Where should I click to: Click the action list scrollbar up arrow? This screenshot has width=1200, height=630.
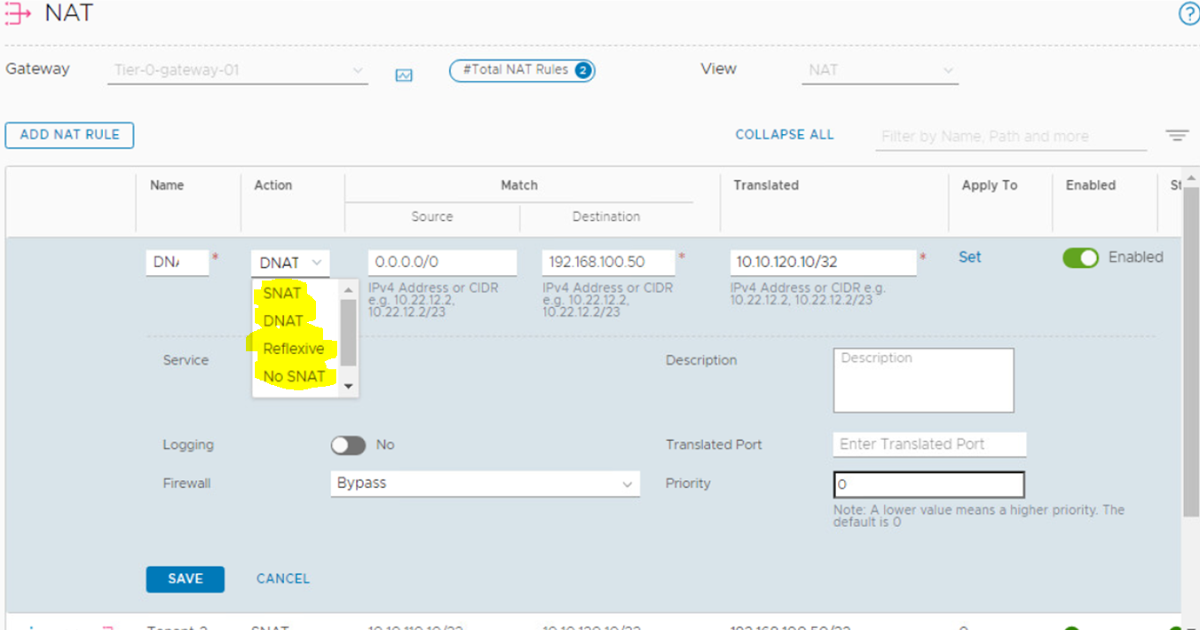point(349,290)
